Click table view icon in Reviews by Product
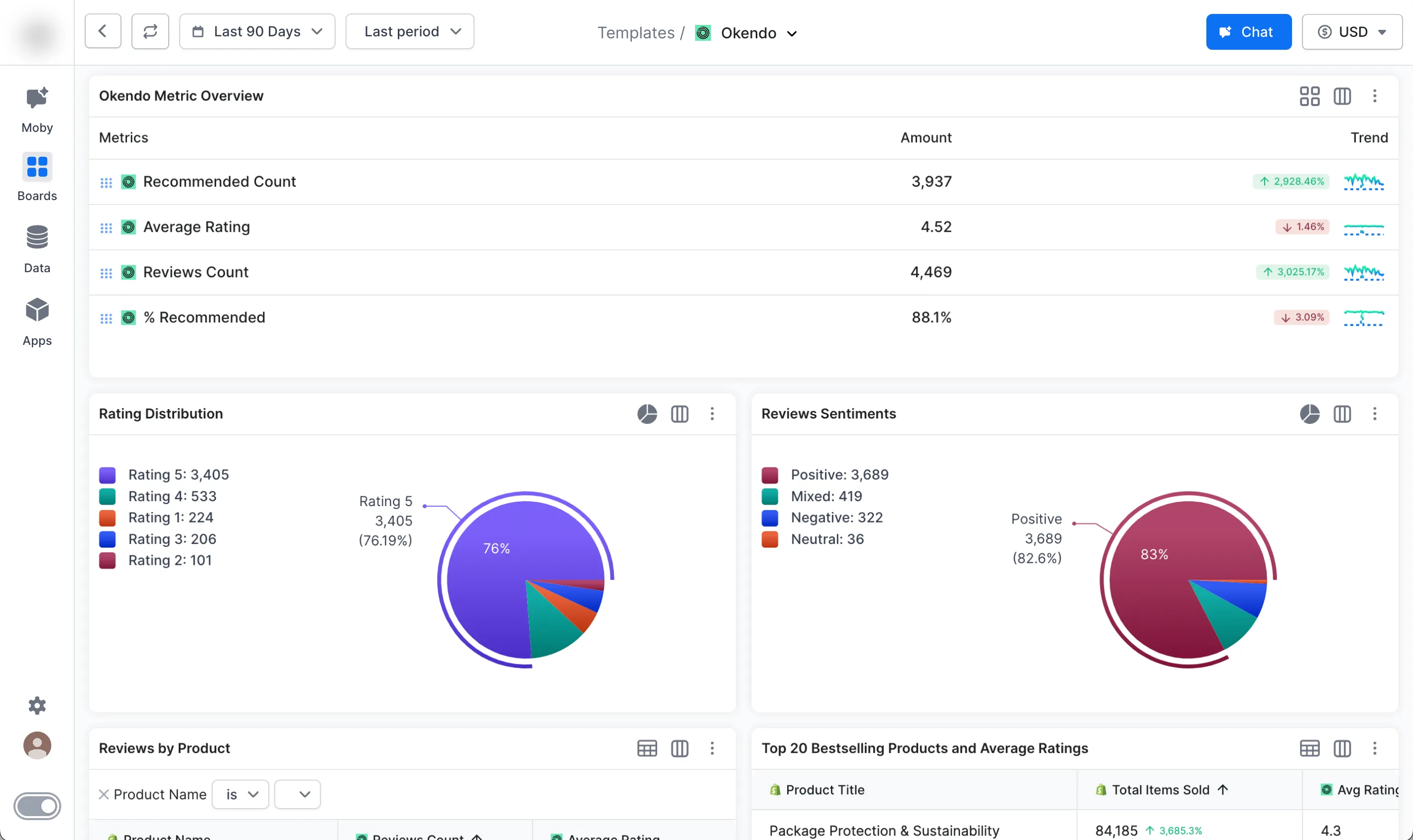This screenshot has height=840, width=1413. pos(647,748)
